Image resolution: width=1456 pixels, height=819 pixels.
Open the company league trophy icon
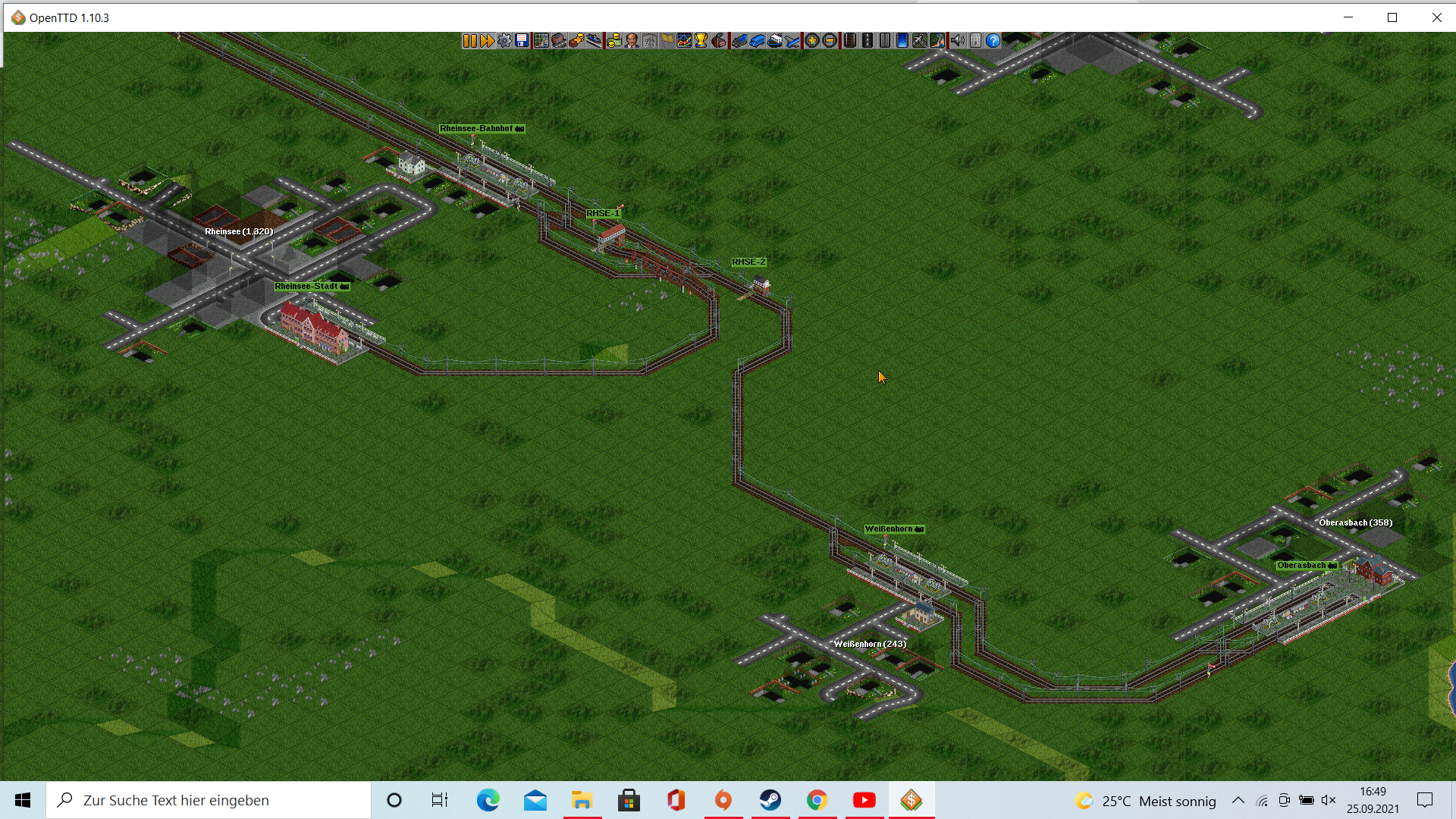[x=701, y=41]
